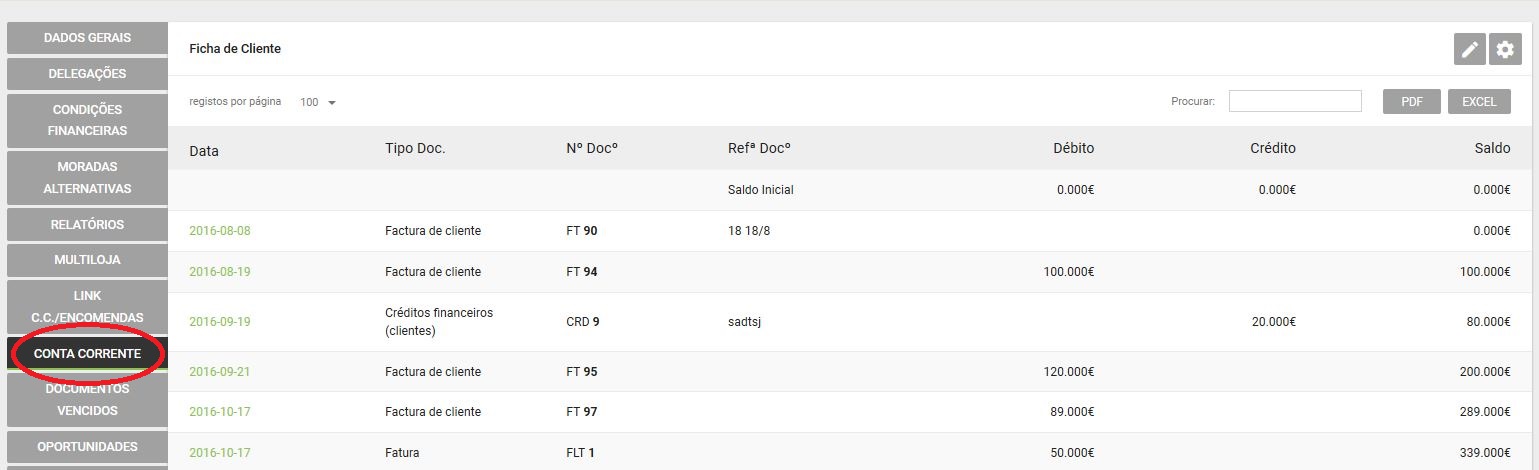Select the Multiloja sidebar item
Viewport: 1539px width, 470px height.
(x=87, y=260)
